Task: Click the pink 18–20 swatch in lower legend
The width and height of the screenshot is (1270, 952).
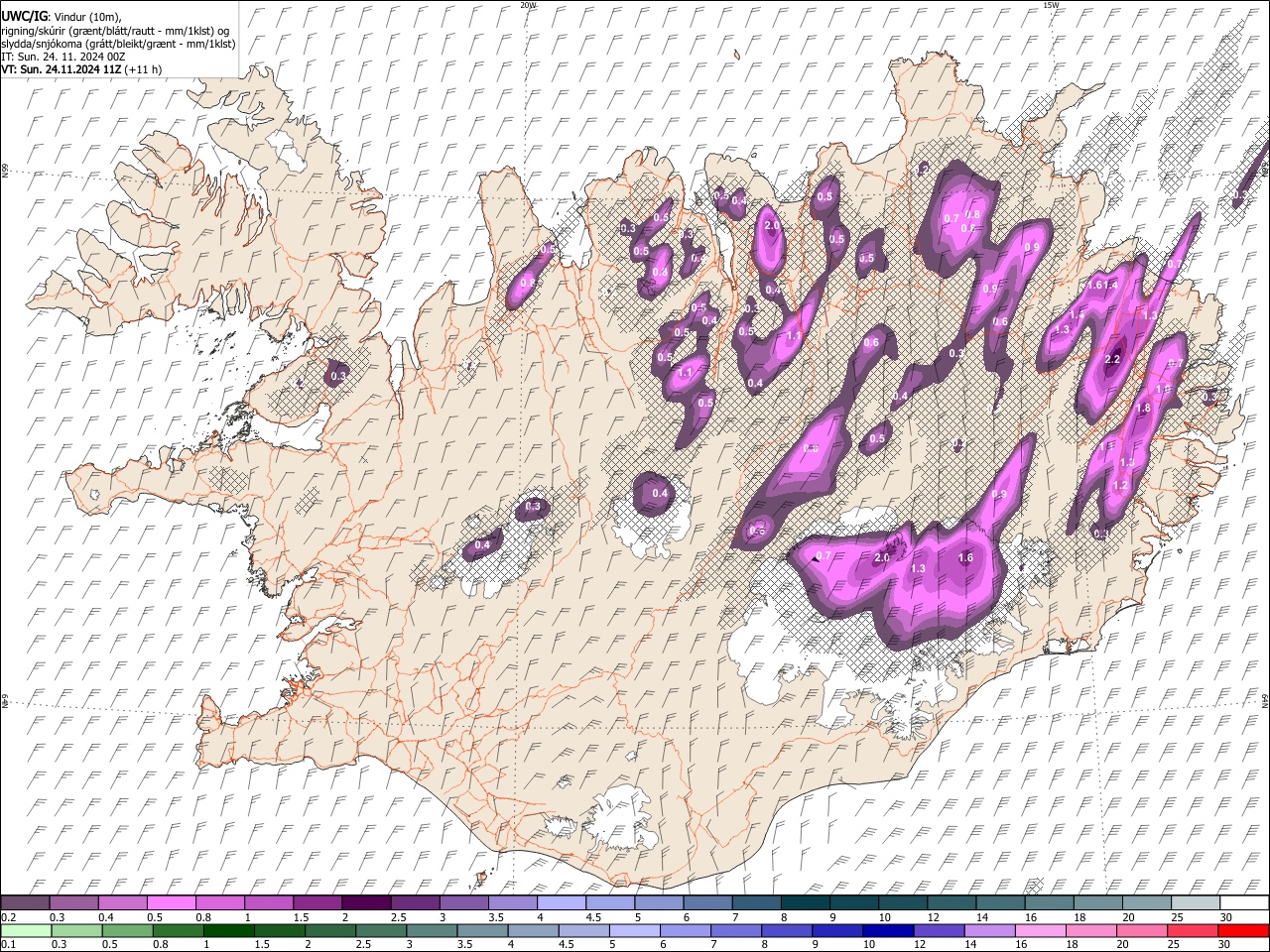Action: coord(1091,931)
